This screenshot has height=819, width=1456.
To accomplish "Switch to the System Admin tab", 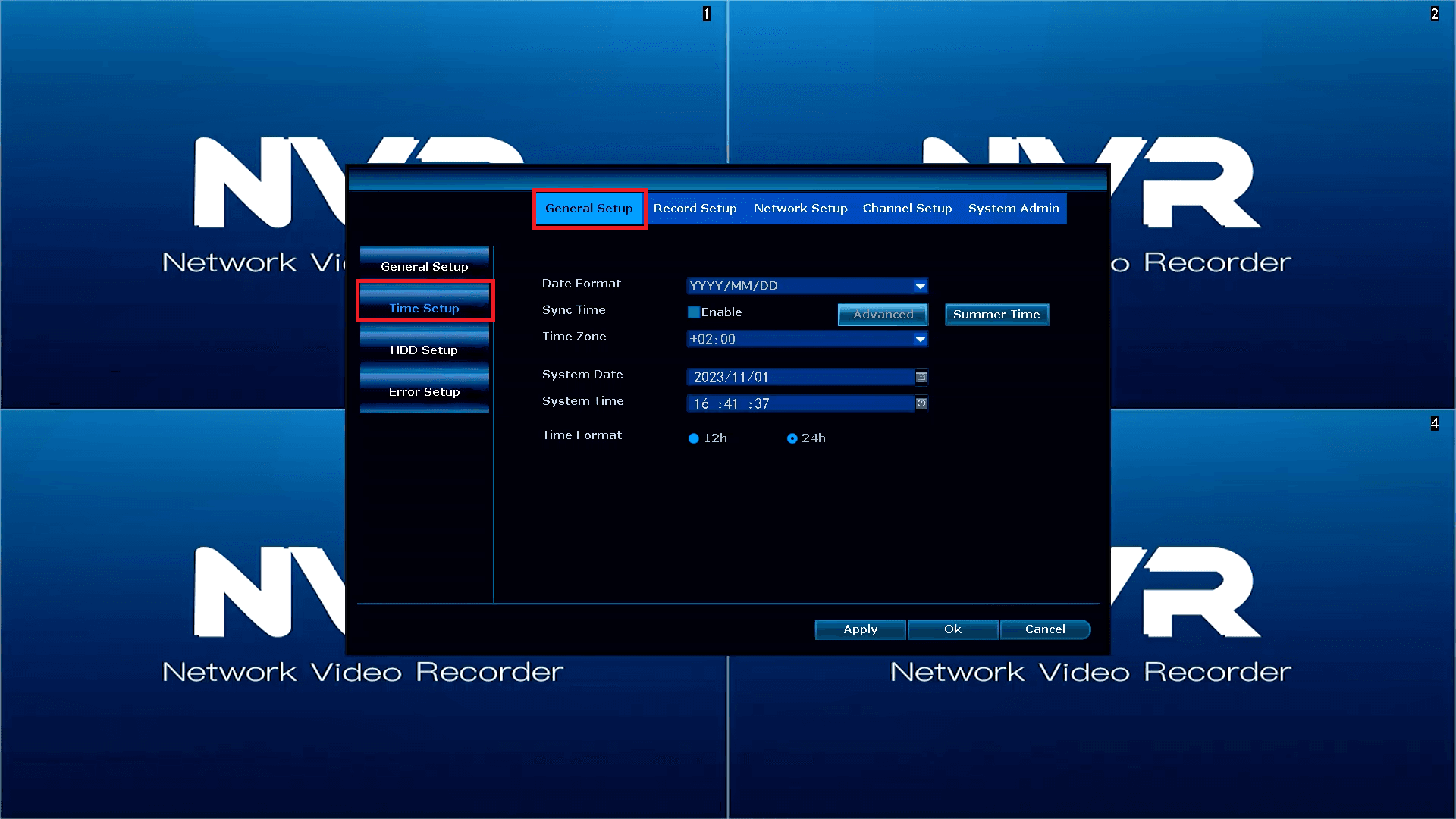I will [1013, 209].
